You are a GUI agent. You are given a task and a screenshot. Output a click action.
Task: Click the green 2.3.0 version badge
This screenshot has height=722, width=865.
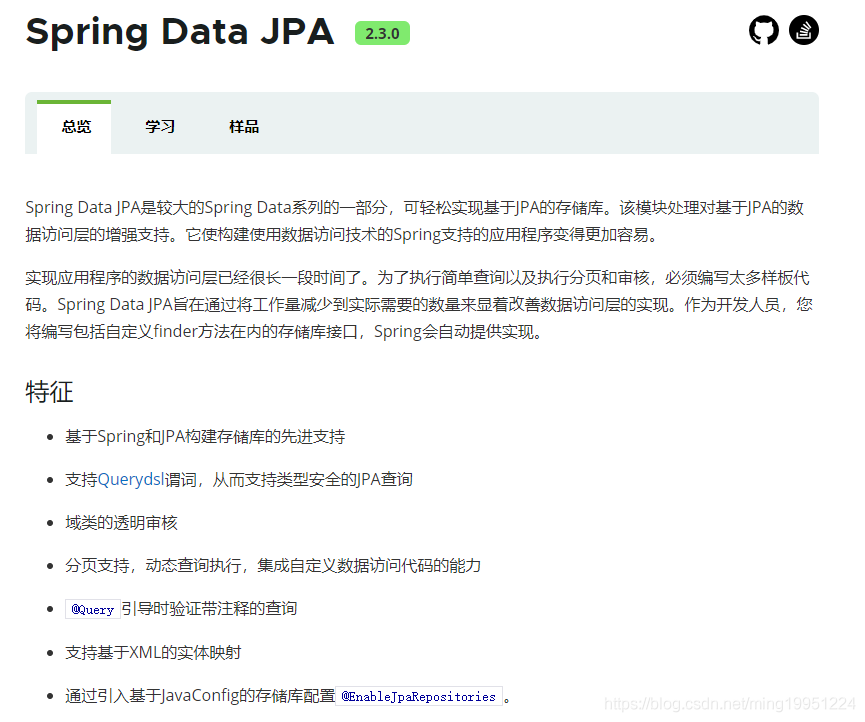381,33
